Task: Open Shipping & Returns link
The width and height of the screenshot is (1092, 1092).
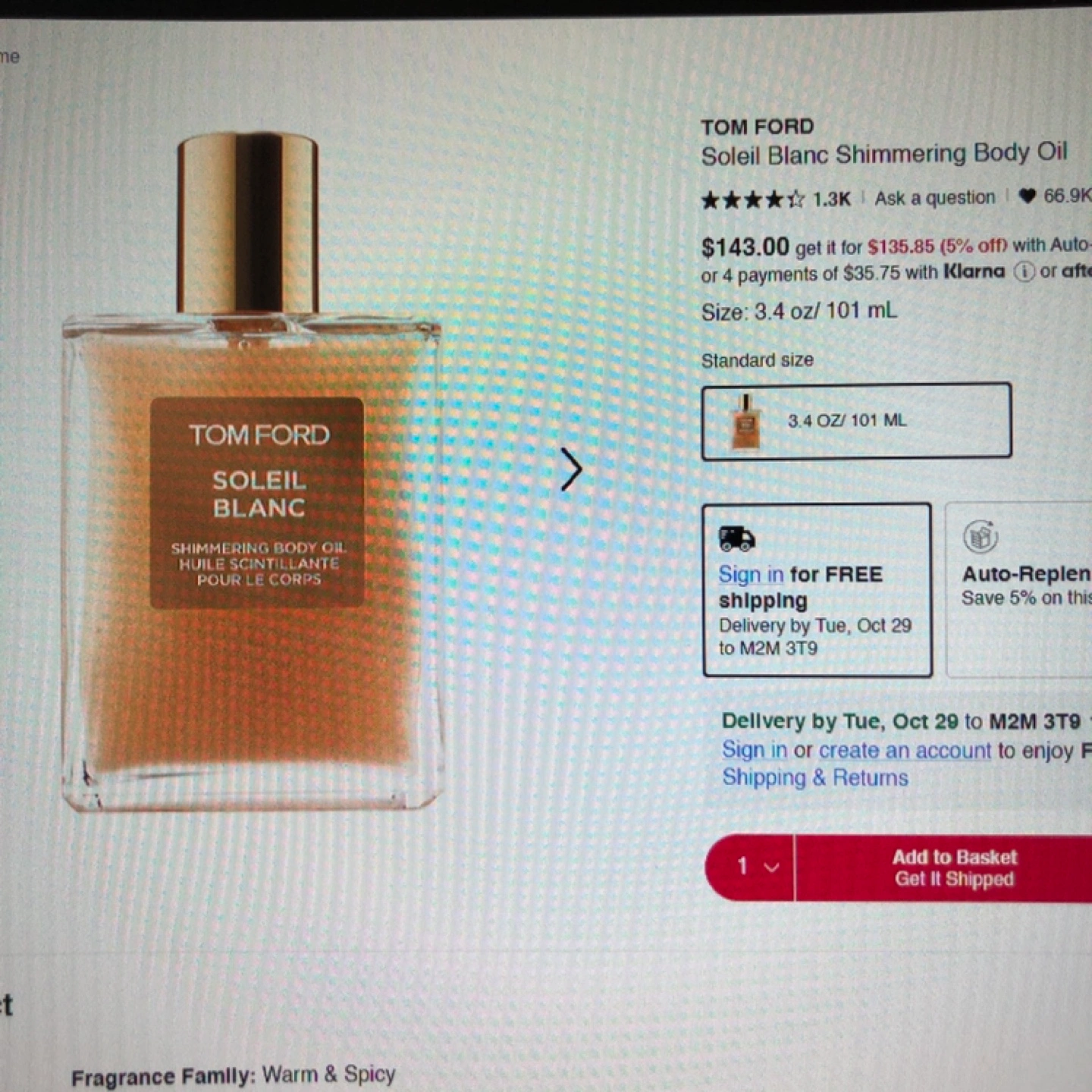Action: pos(814,777)
